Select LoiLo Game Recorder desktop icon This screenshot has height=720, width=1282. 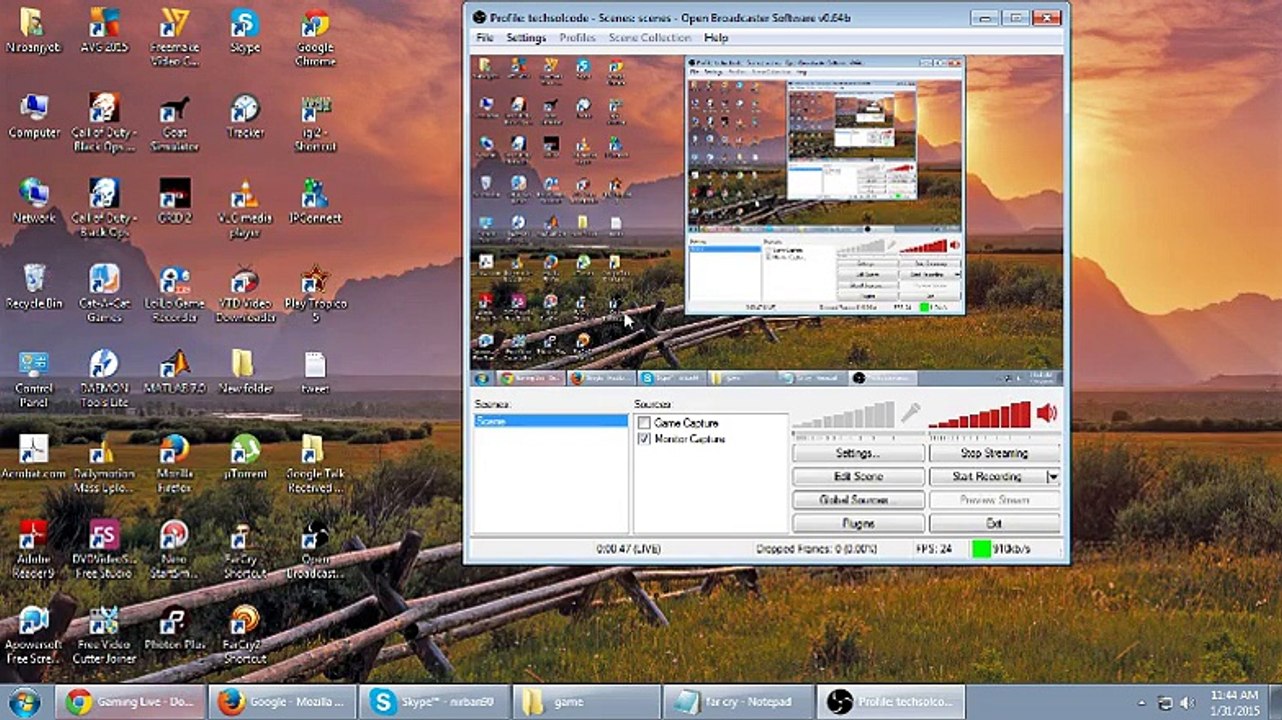pos(174,292)
